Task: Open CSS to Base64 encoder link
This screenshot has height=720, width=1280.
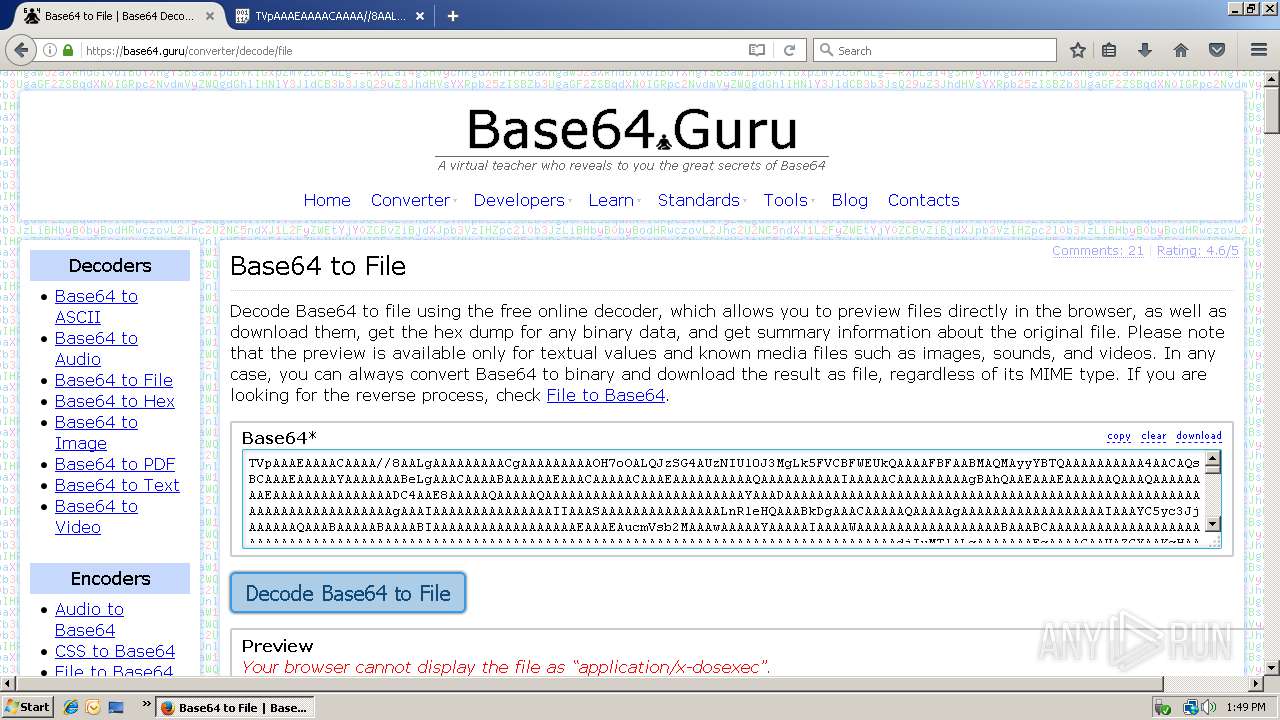Action: [x=115, y=651]
